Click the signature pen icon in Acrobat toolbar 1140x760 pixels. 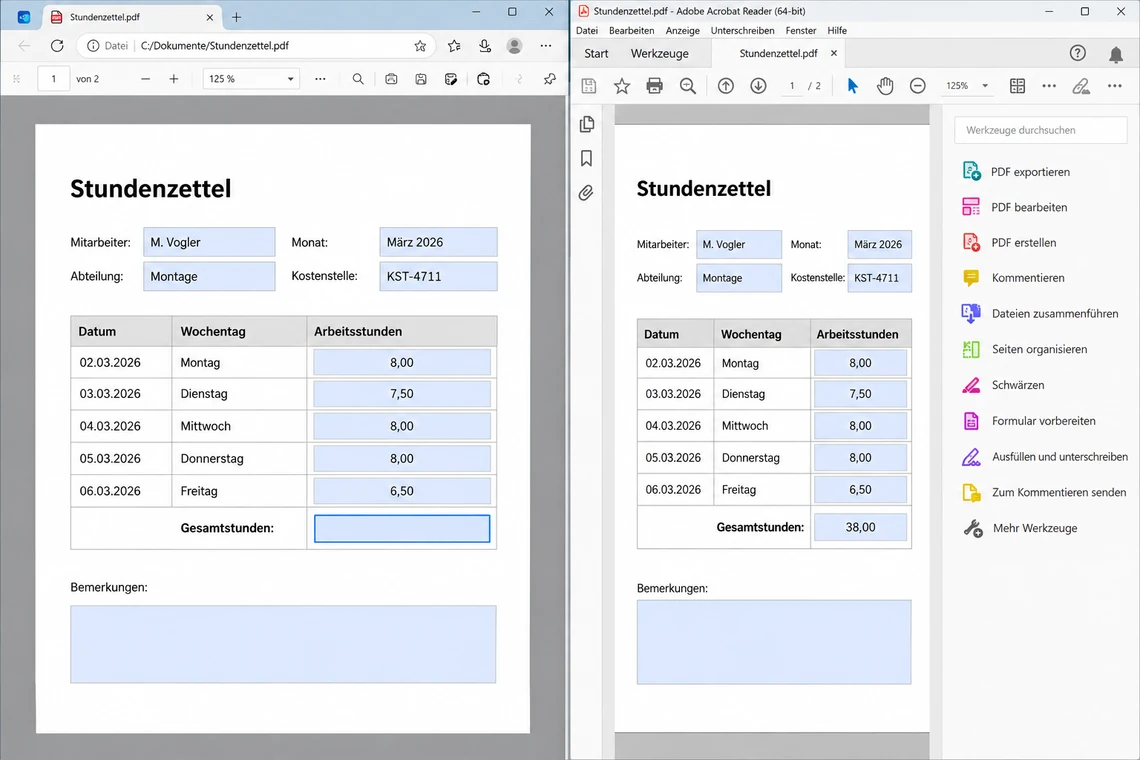(1081, 86)
